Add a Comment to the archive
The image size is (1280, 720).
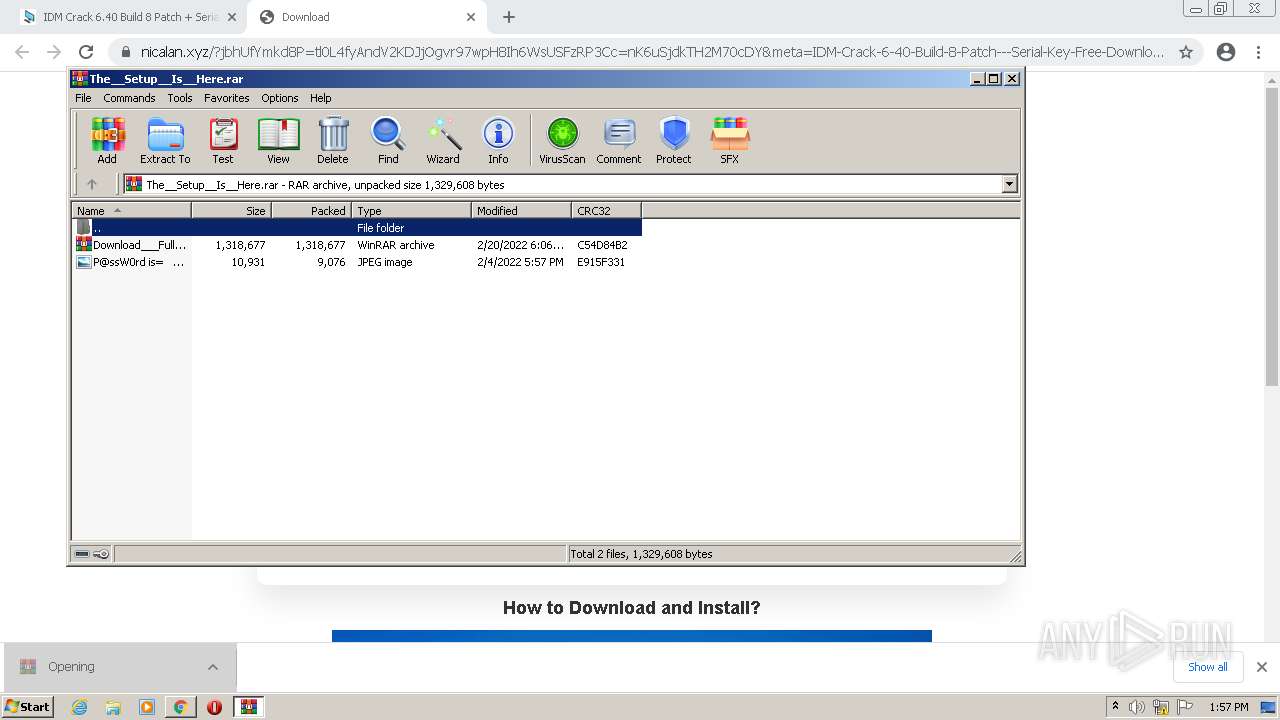619,140
